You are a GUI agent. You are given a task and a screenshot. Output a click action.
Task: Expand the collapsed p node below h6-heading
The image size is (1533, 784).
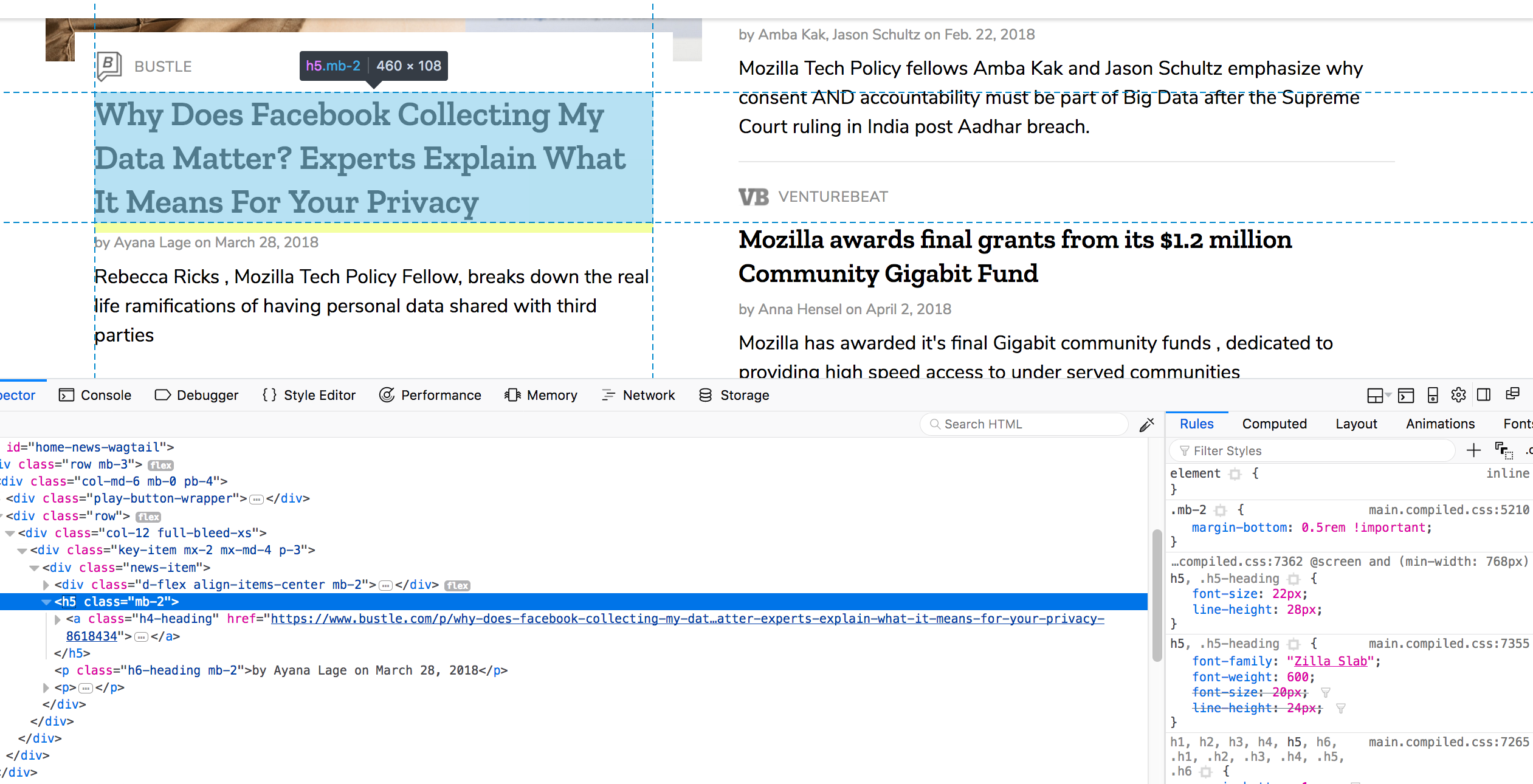[46, 688]
